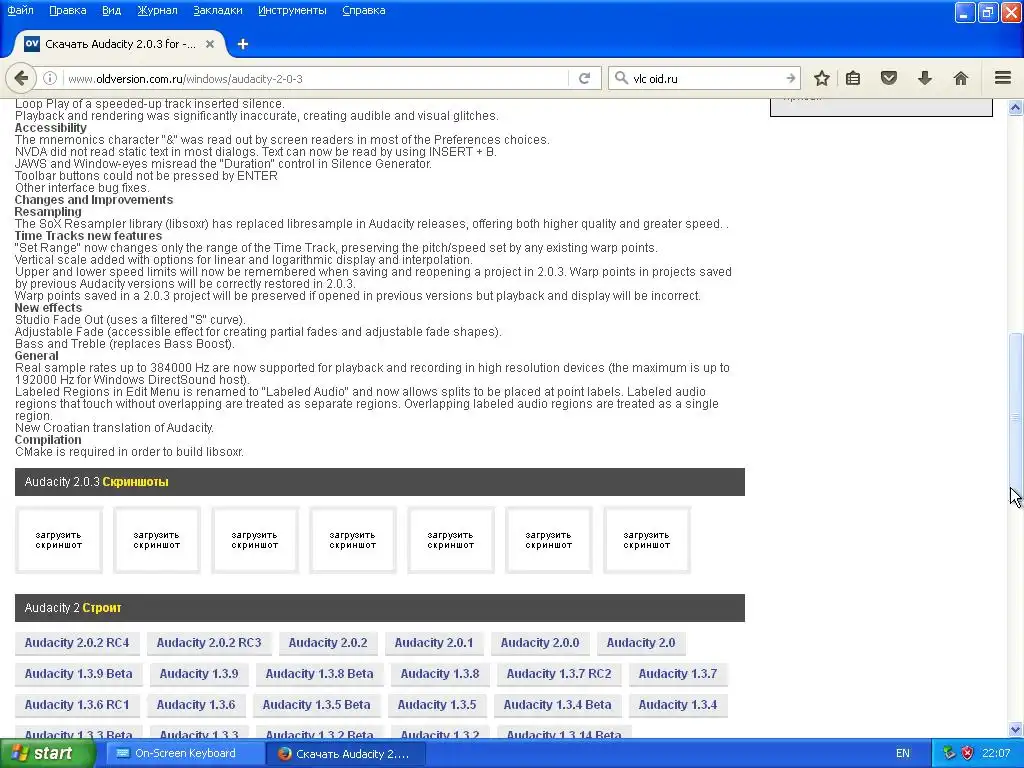
Task: Open Audacity 2.0.0 link
Action: click(540, 643)
